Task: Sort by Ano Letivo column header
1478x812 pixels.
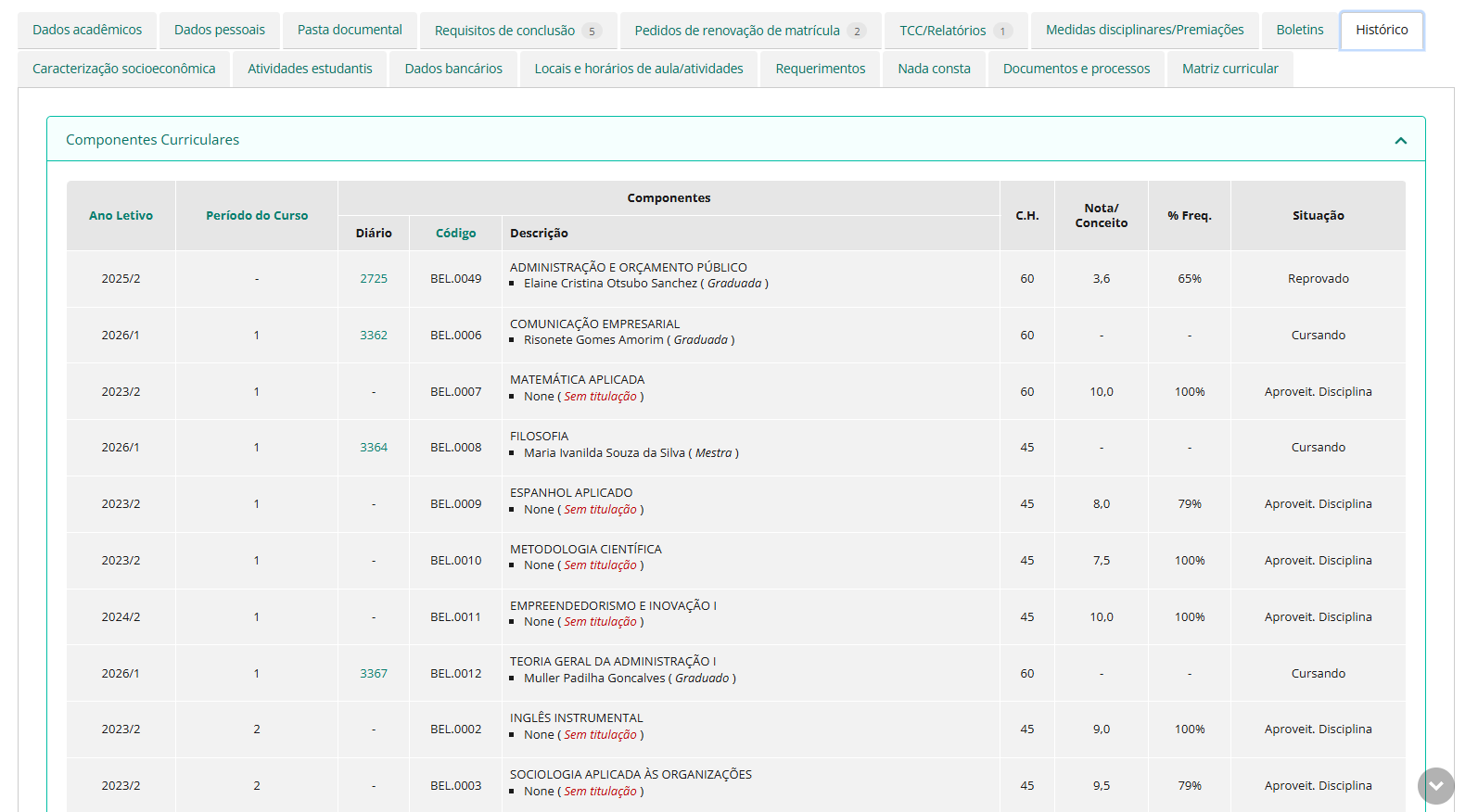Action: pyautogui.click(x=121, y=216)
